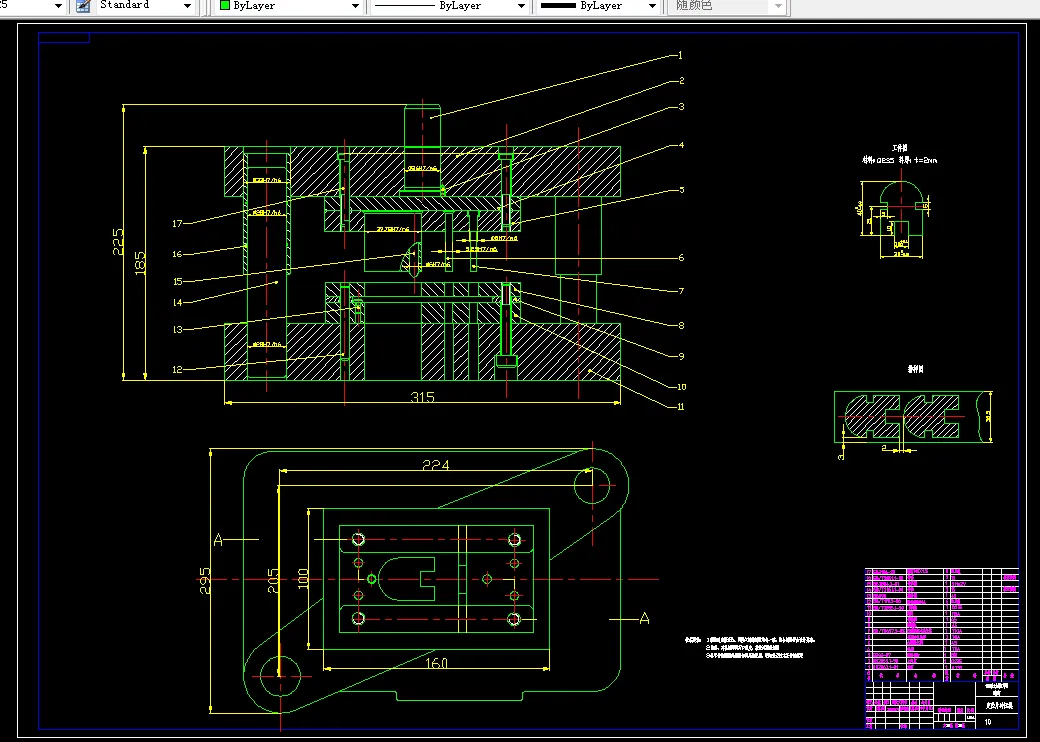The width and height of the screenshot is (1040, 742).
Task: Open the linetype ByLayer dropdown
Action: pyautogui.click(x=521, y=6)
